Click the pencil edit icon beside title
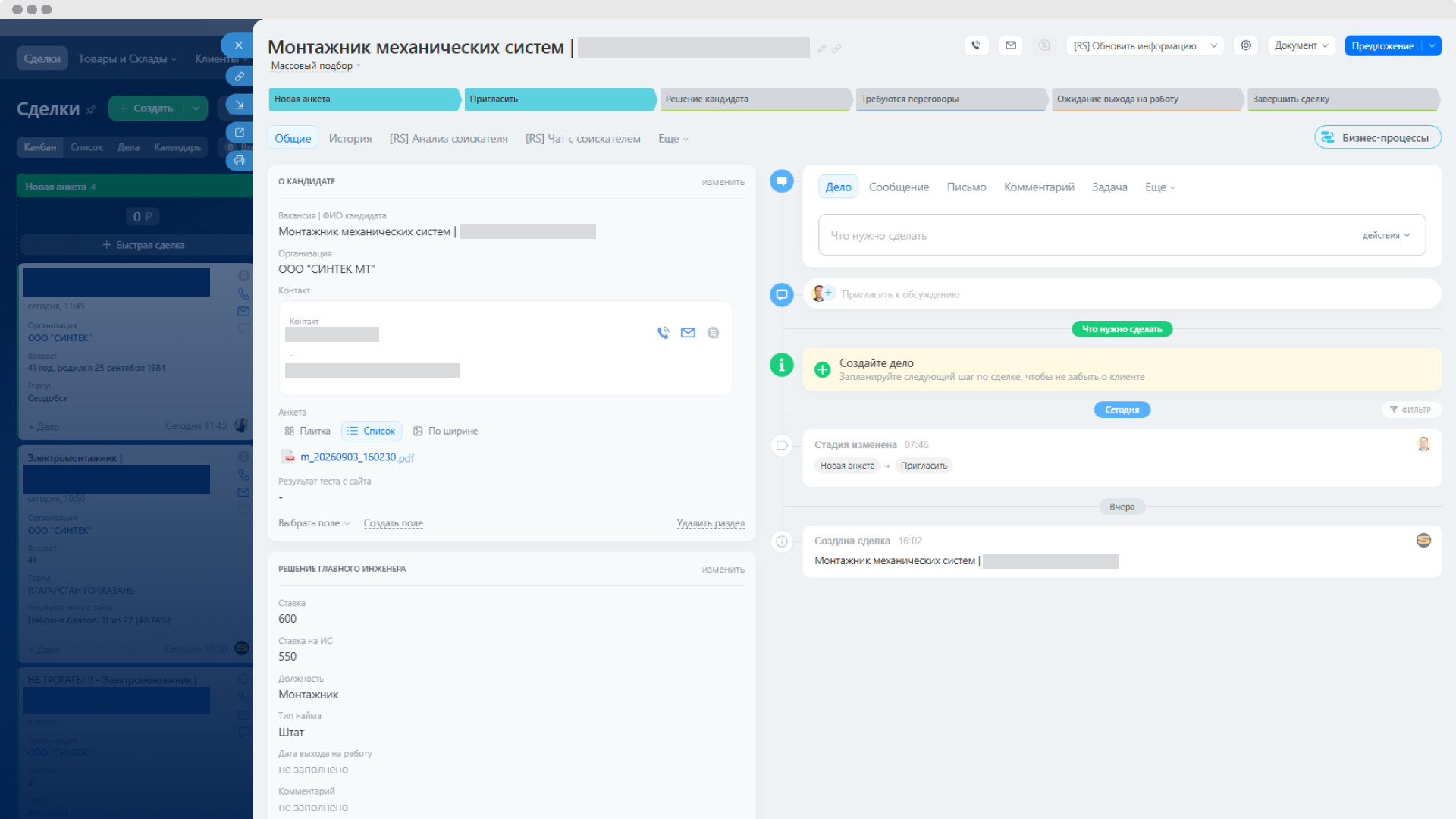Image resolution: width=1456 pixels, height=819 pixels. point(821,49)
